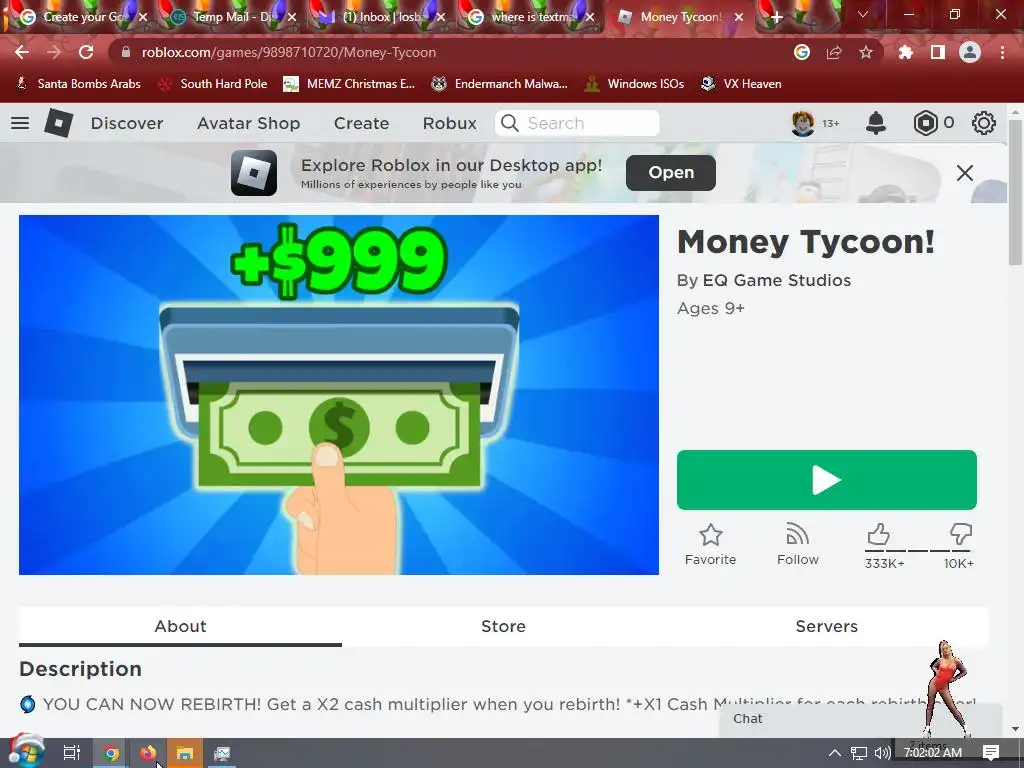The width and height of the screenshot is (1024, 768).
Task: Open the Robux menu item
Action: click(x=449, y=123)
